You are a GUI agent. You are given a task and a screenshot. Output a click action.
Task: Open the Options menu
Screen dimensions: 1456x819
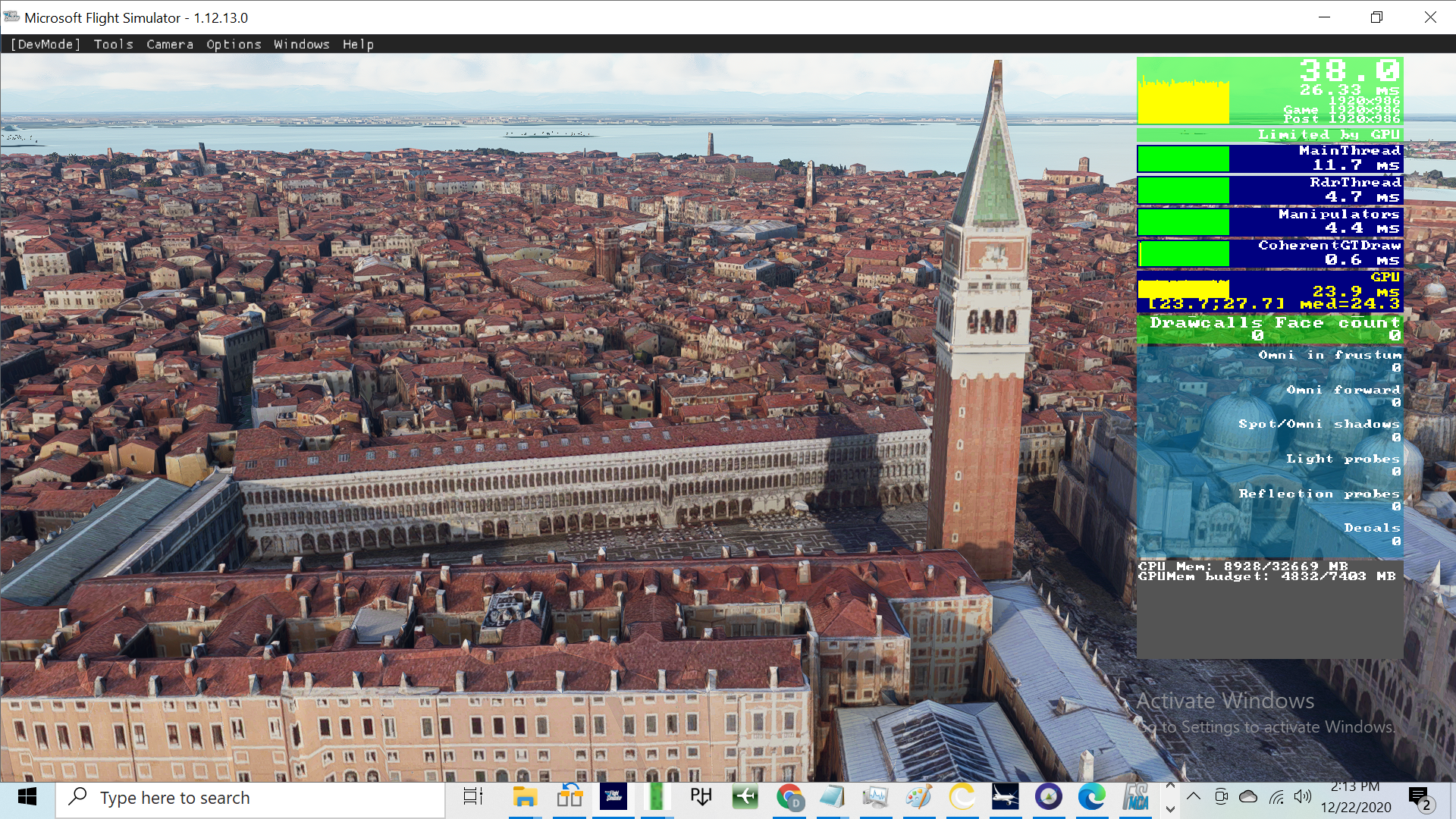[234, 44]
